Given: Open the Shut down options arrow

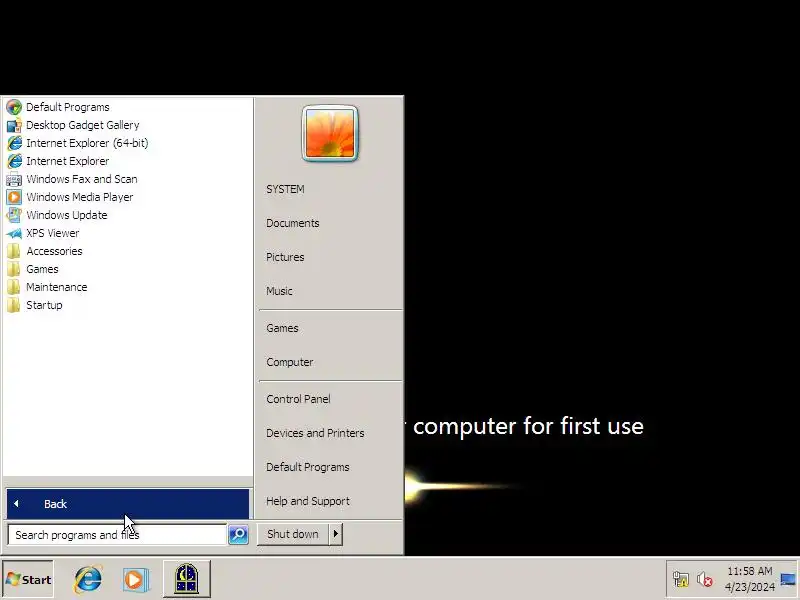Looking at the screenshot, I should [x=336, y=534].
